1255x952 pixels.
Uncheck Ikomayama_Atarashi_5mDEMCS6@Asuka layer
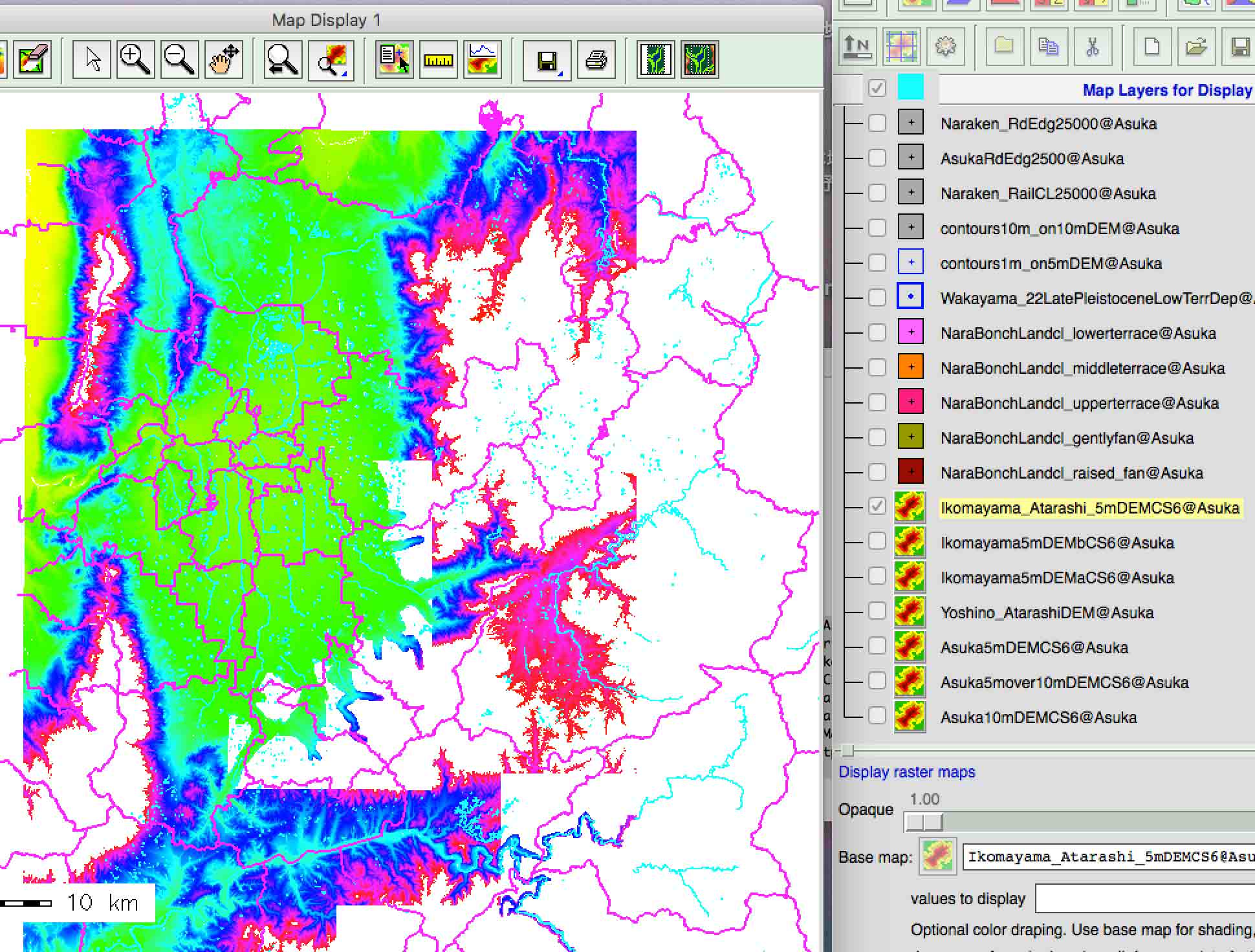(877, 506)
